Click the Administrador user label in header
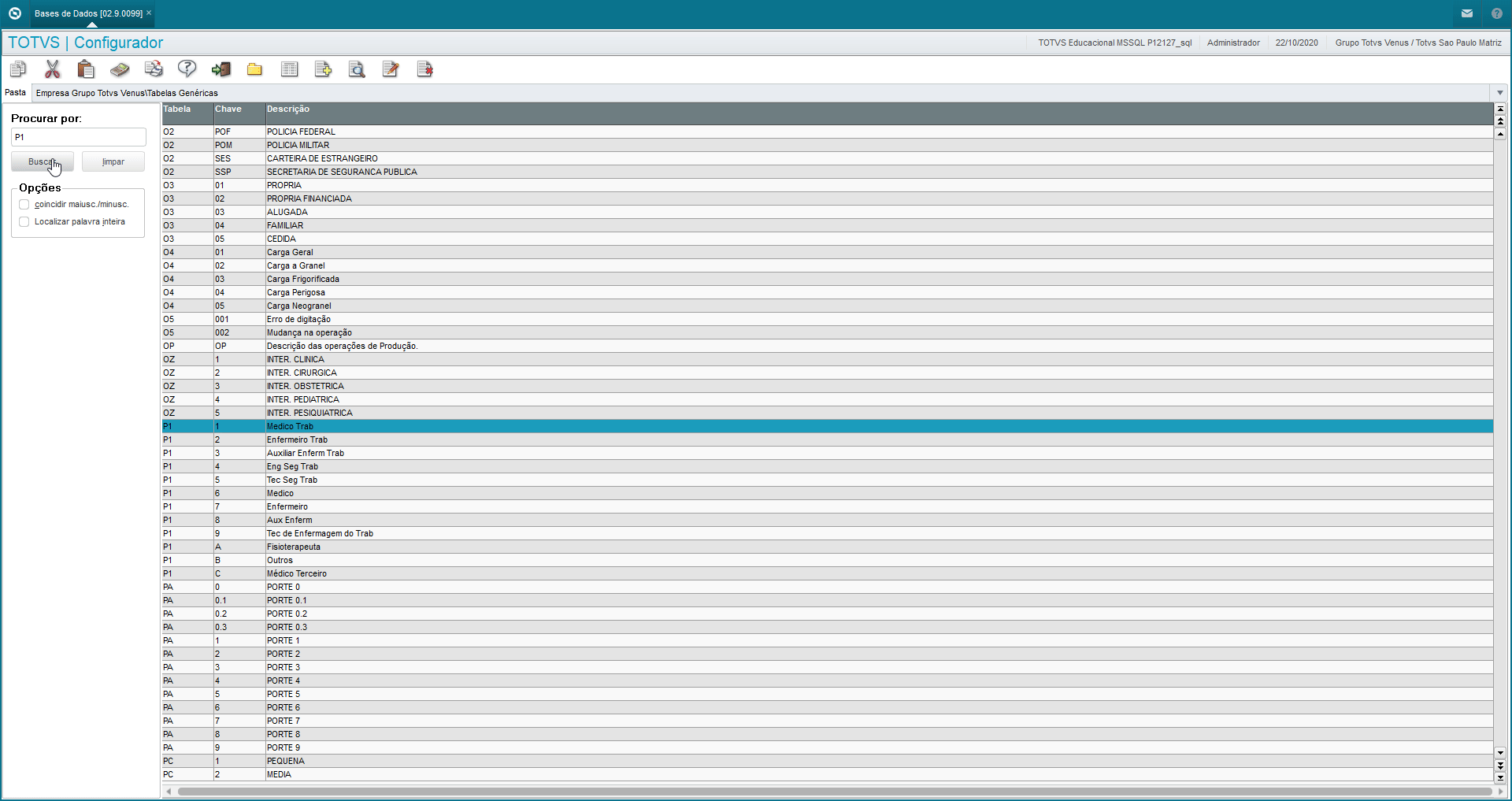 coord(1233,43)
